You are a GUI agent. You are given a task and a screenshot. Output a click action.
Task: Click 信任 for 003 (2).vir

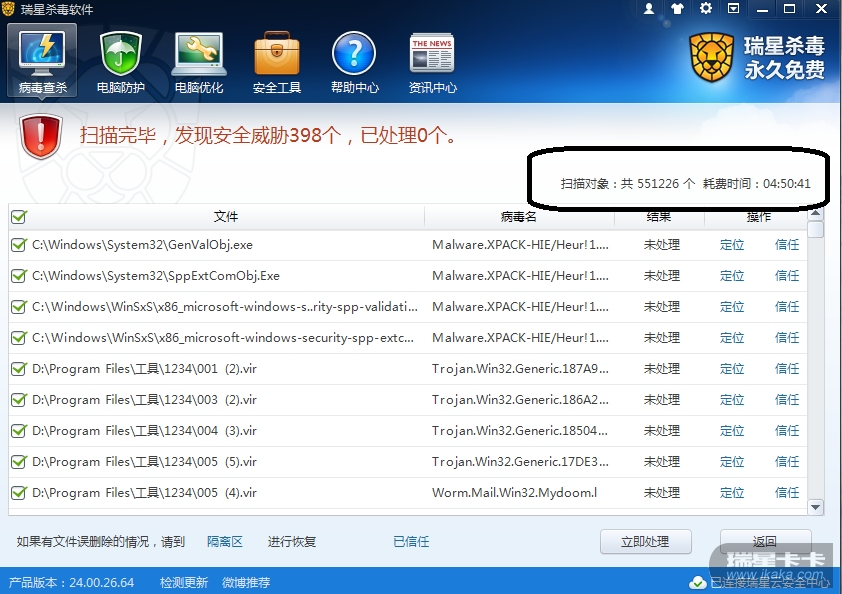tap(787, 400)
